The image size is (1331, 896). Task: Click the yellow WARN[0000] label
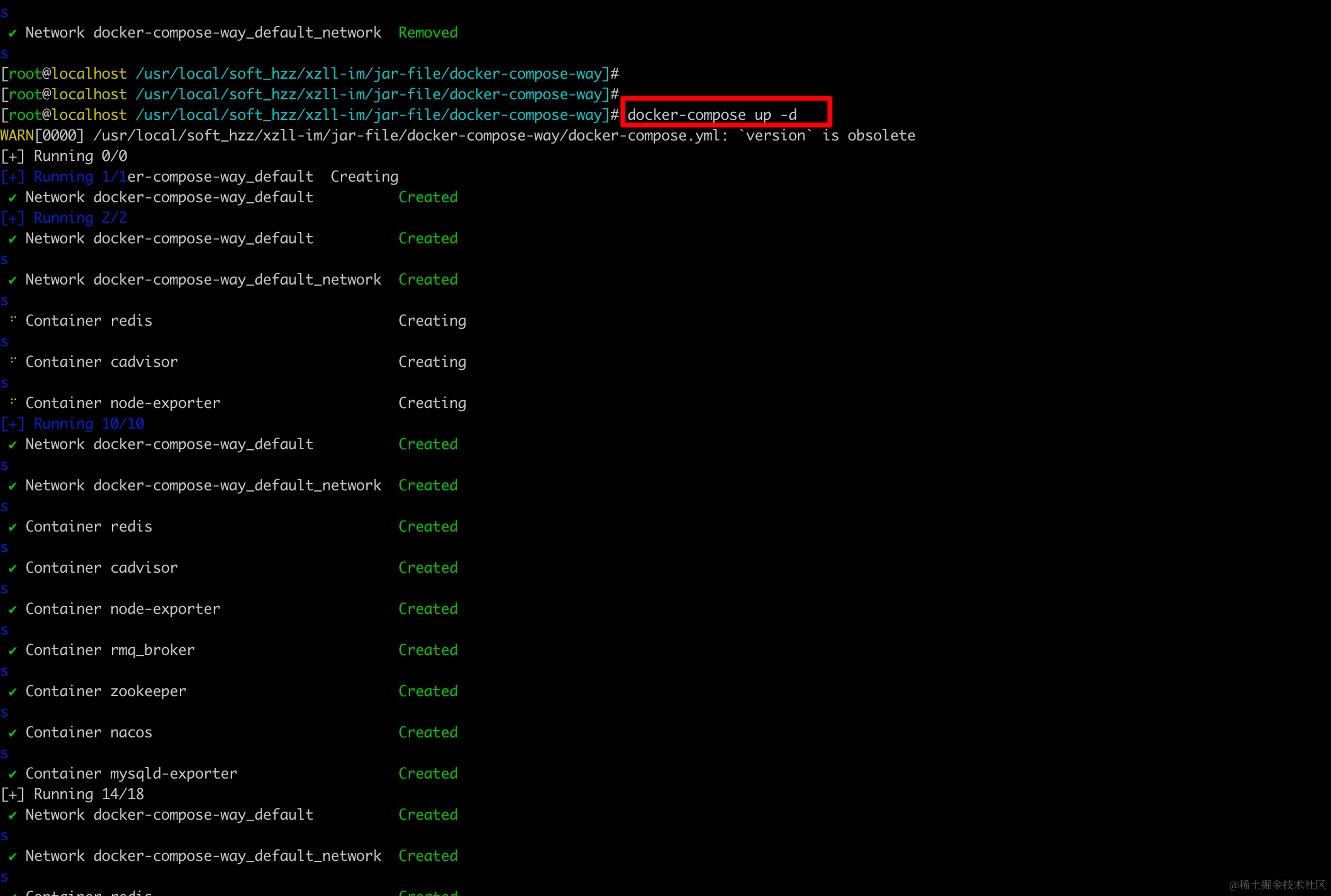click(x=17, y=135)
